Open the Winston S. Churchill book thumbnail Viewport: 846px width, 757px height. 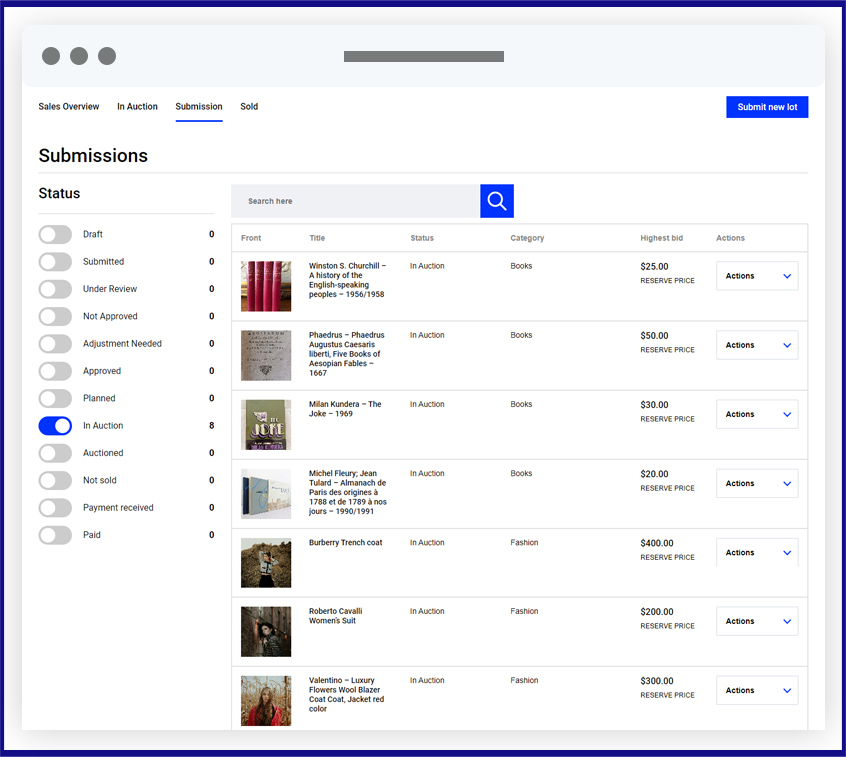click(x=265, y=287)
